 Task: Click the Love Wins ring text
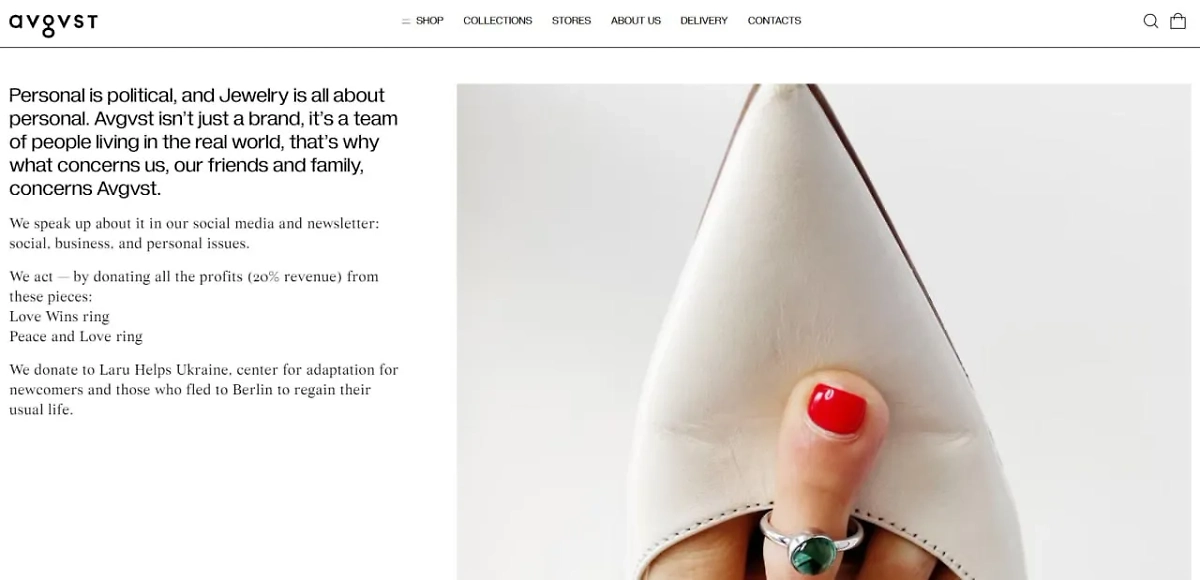(59, 316)
